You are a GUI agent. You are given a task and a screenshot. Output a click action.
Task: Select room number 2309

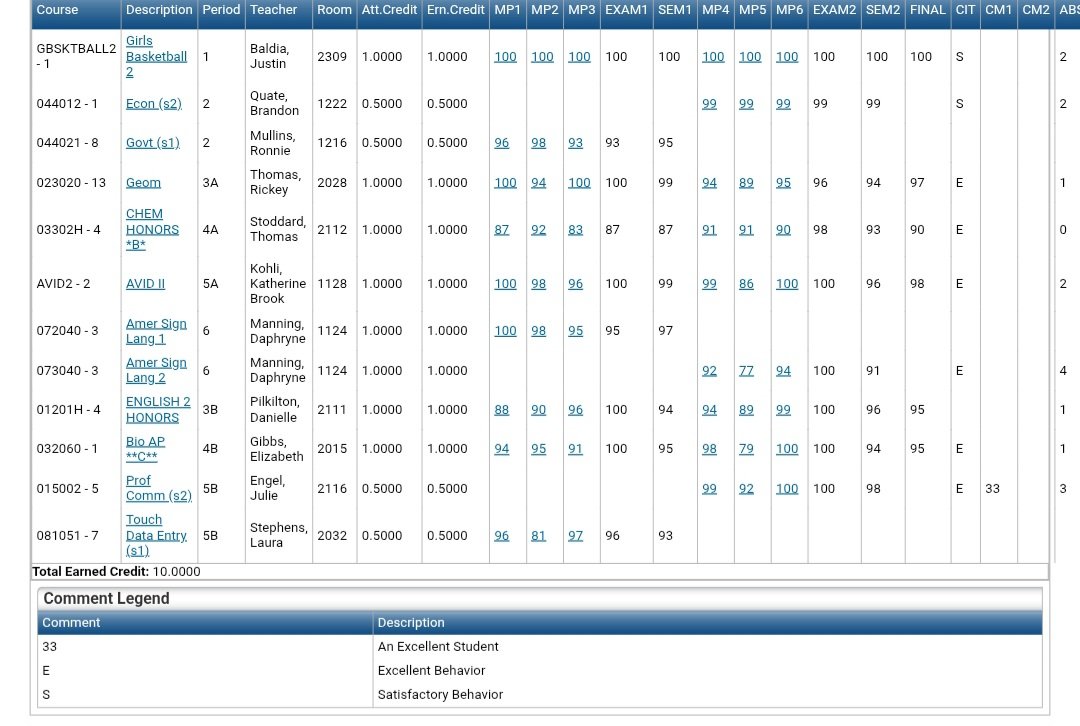tap(332, 56)
